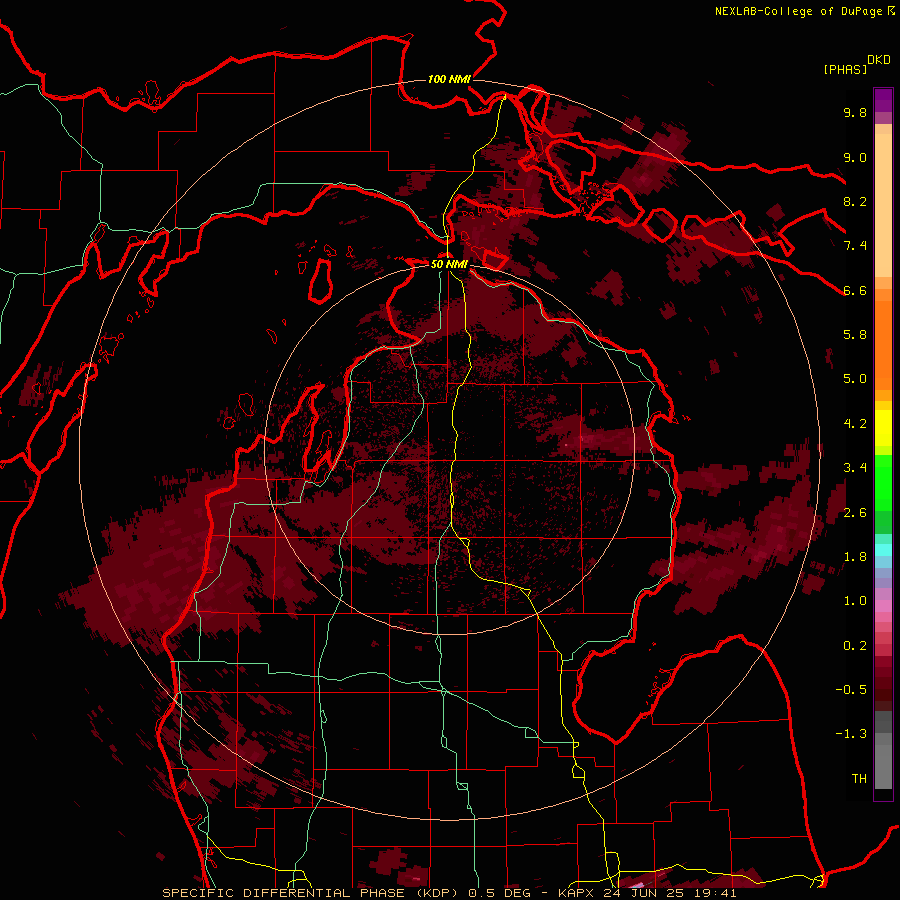The width and height of the screenshot is (900, 900).
Task: Pick the purple top segment of the color bar
Action: (x=883, y=100)
